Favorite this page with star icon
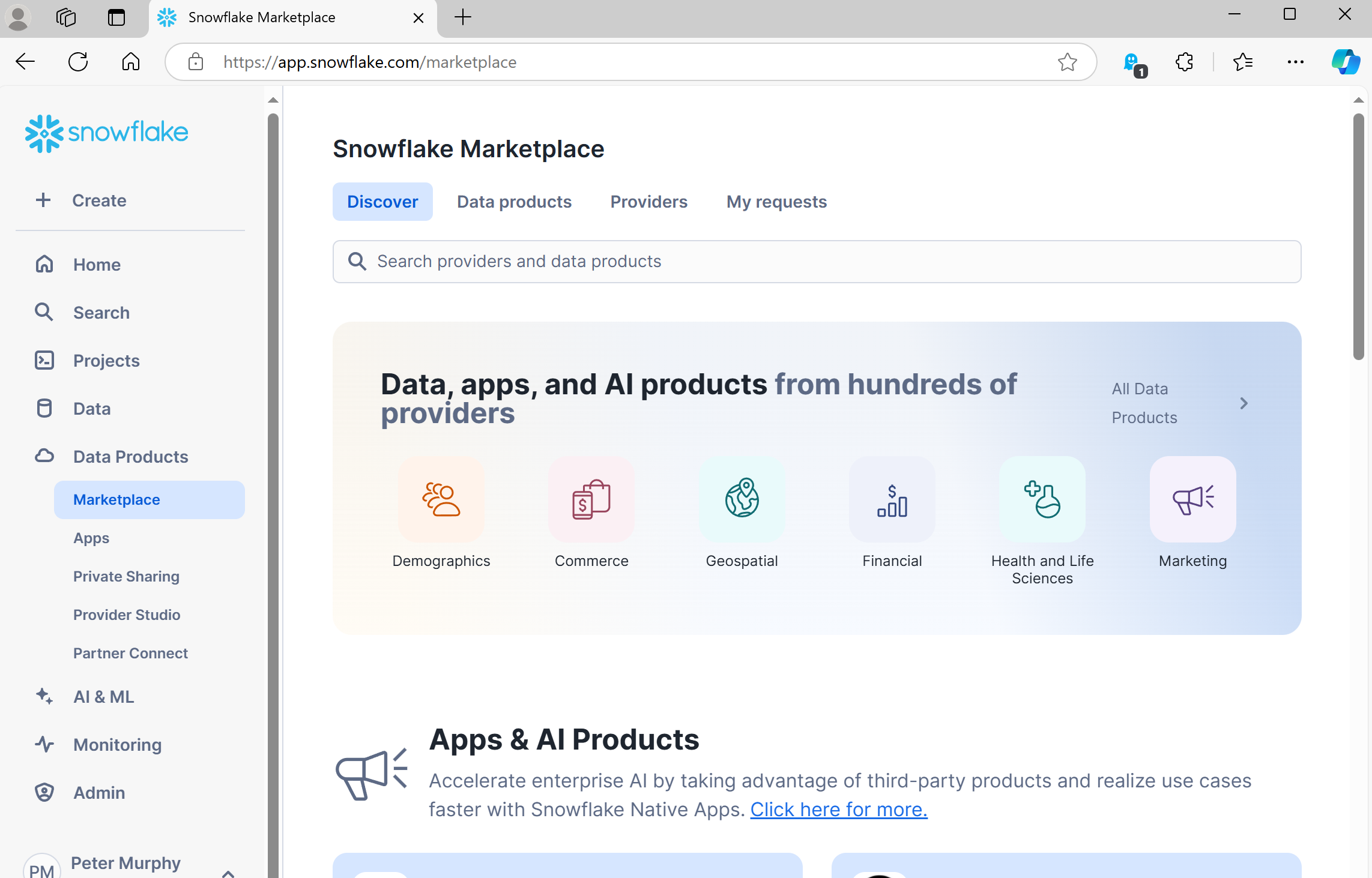The width and height of the screenshot is (1372, 878). click(x=1067, y=62)
